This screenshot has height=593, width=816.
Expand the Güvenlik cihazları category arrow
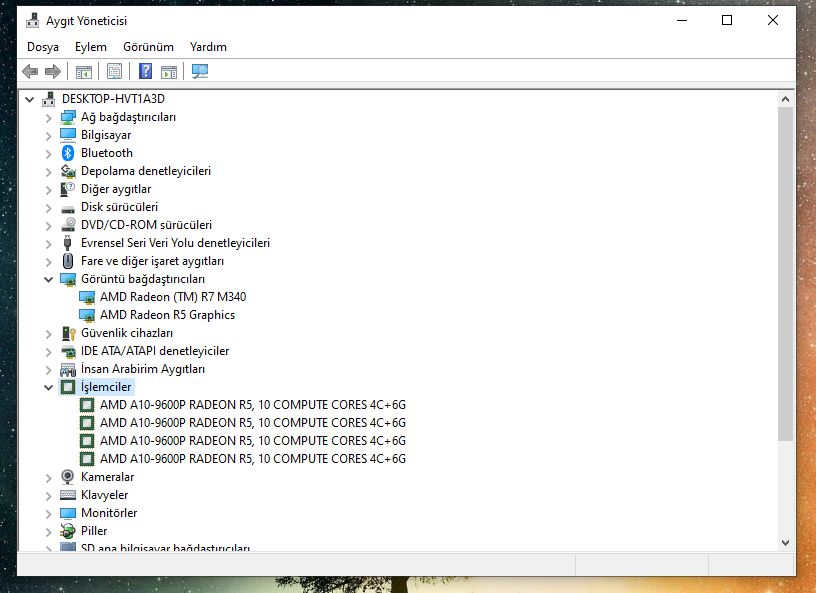pos(48,334)
